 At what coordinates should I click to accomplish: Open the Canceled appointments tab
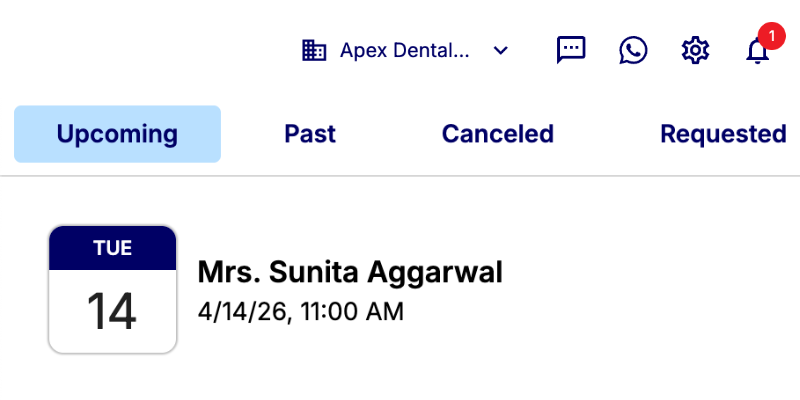(x=498, y=134)
